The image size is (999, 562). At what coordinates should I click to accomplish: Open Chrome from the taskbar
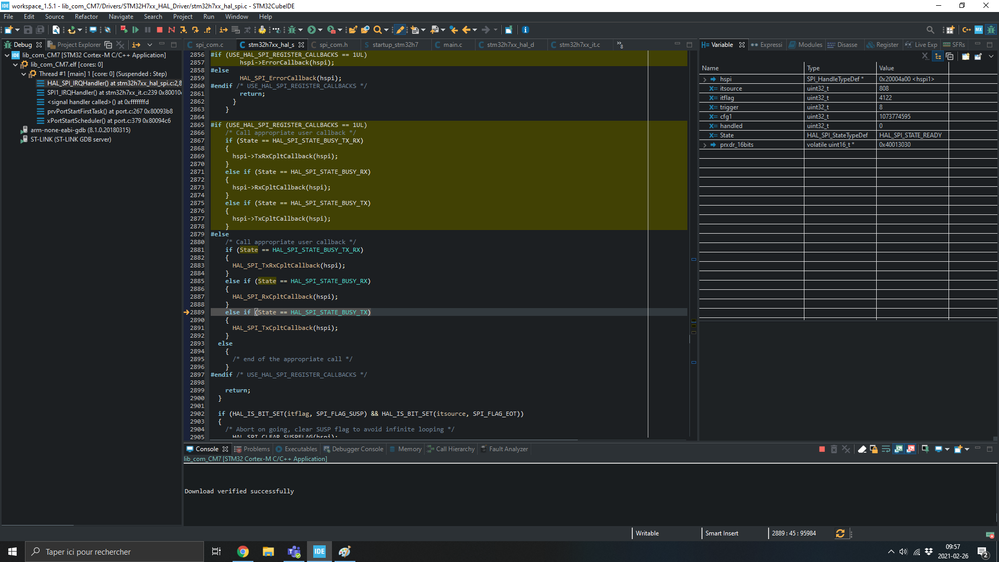pyautogui.click(x=243, y=552)
